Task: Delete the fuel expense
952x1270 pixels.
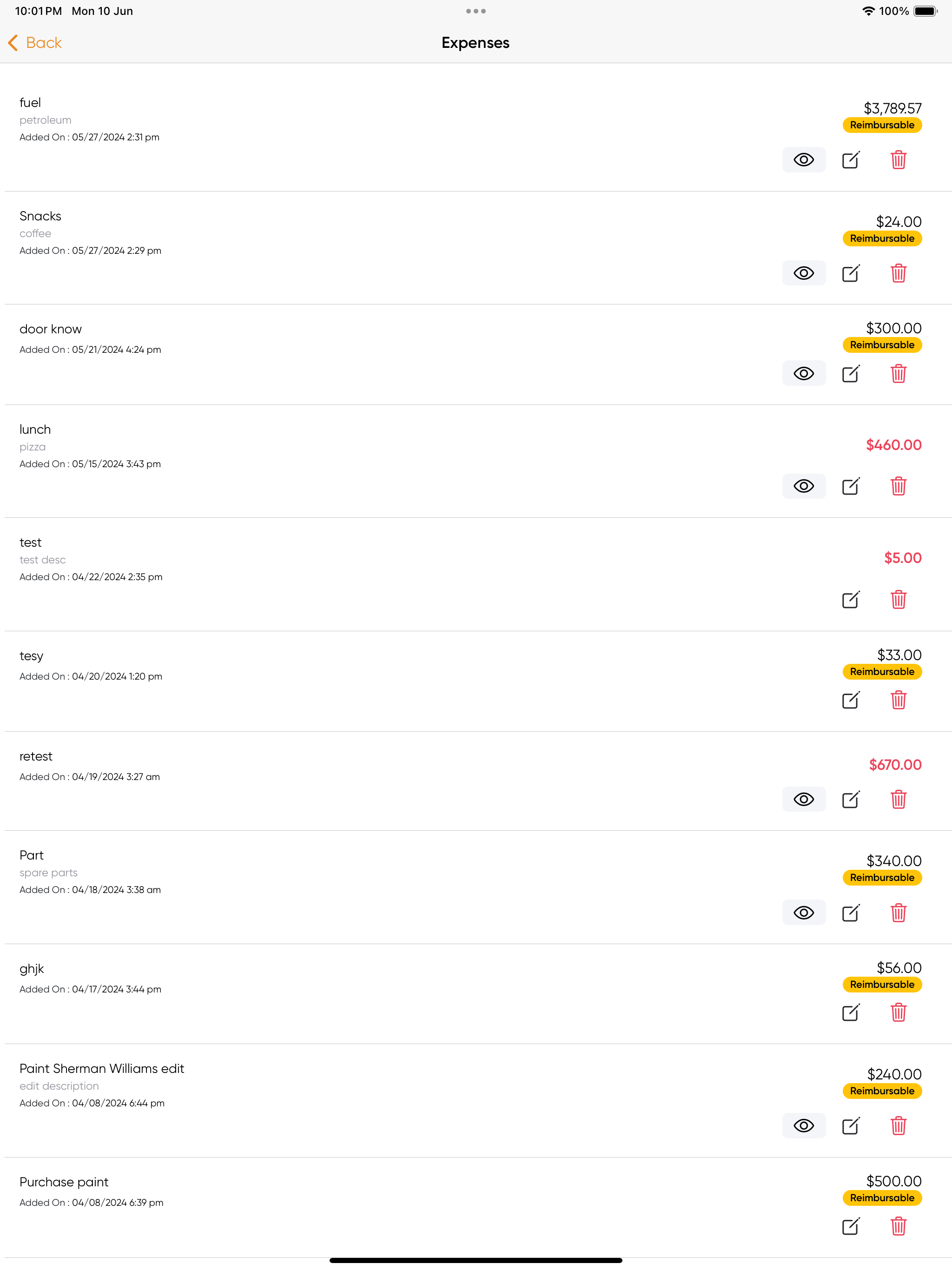Action: pyautogui.click(x=898, y=159)
